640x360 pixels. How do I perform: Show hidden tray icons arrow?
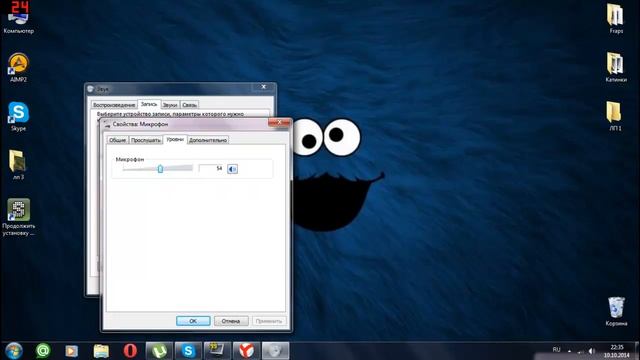(569, 351)
